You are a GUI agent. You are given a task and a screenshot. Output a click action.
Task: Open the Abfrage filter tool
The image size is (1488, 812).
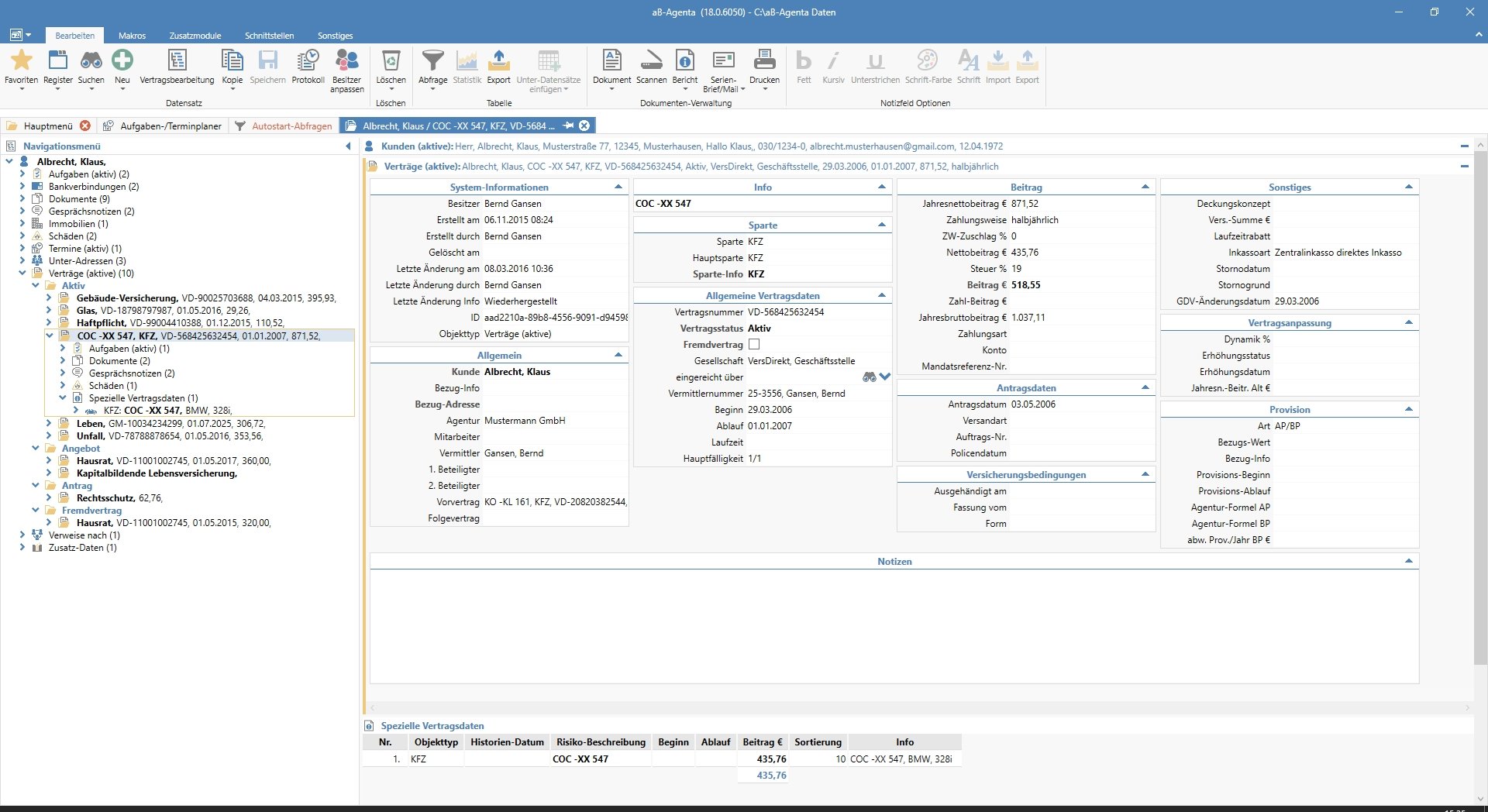coord(432,60)
